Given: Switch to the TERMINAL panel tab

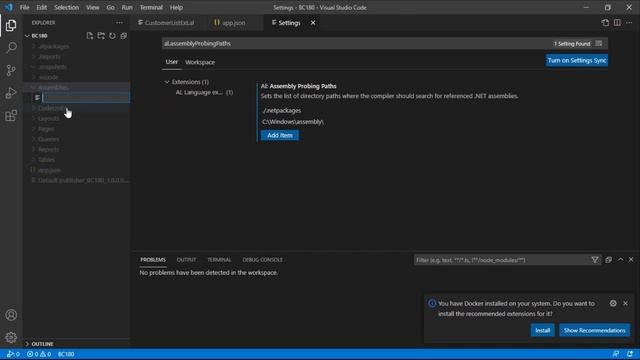Looking at the screenshot, I should 219,260.
